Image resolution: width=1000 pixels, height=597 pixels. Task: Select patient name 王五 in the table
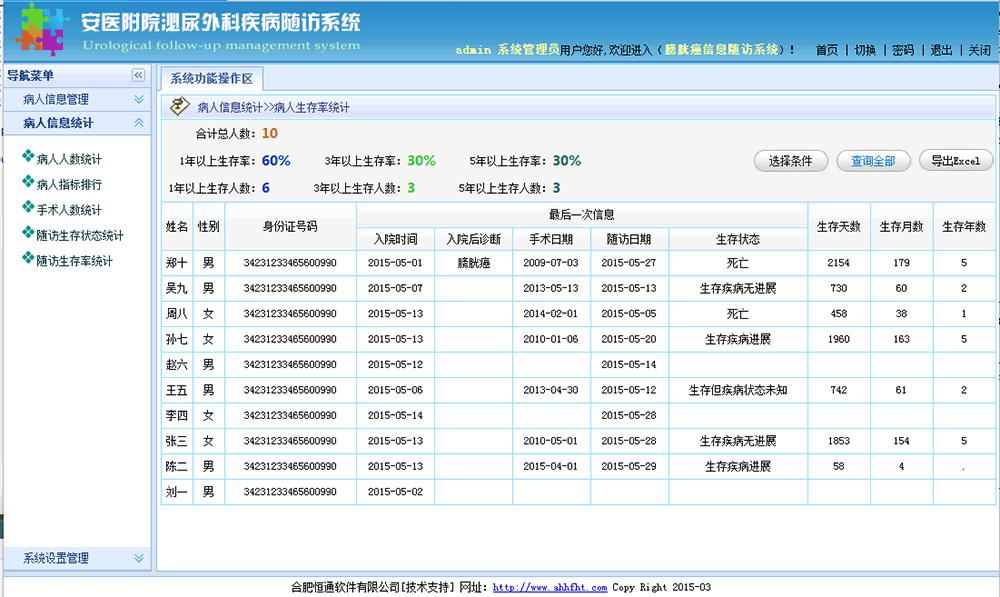tap(177, 390)
